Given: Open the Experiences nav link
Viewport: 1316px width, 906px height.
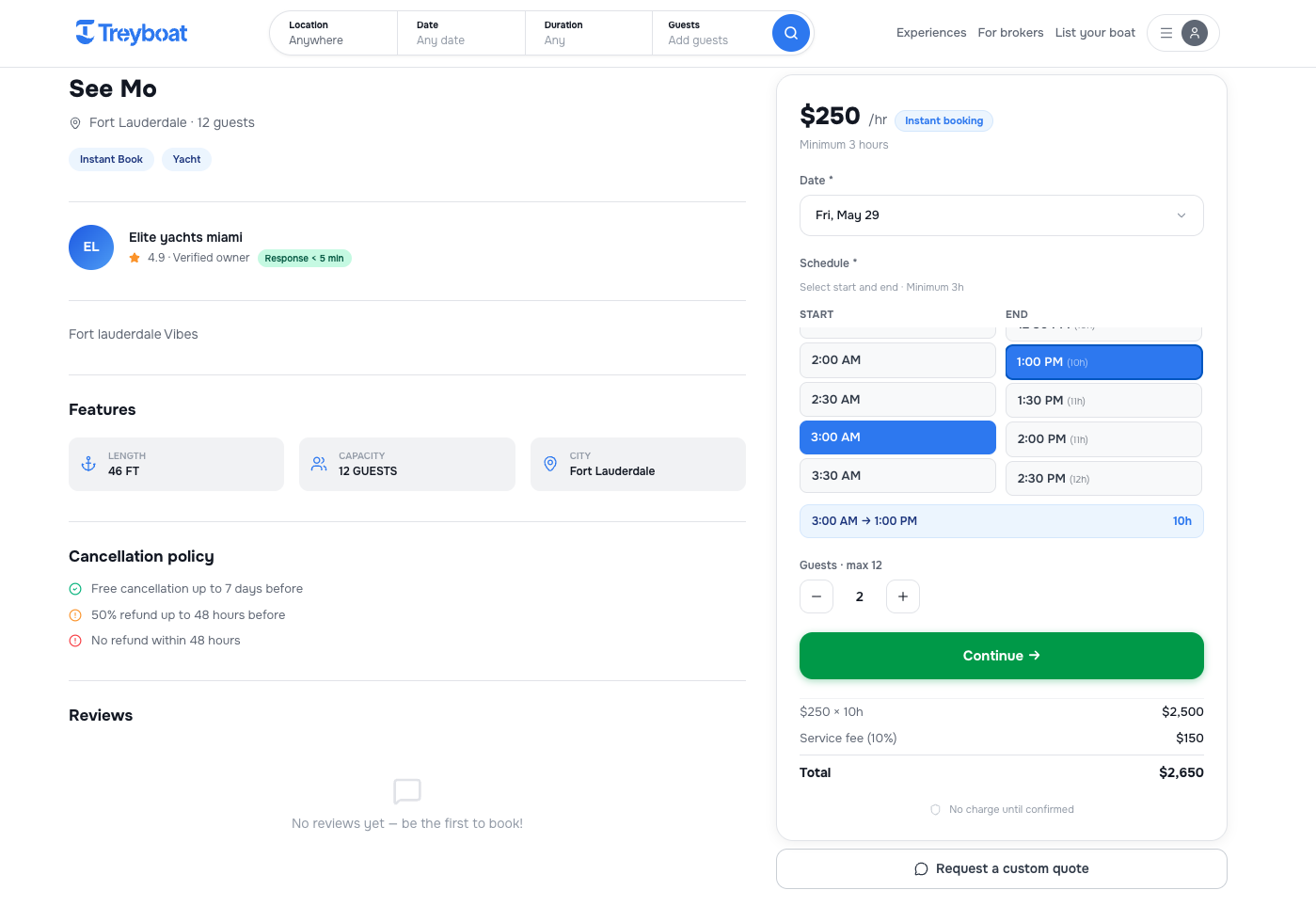Looking at the screenshot, I should point(931,33).
